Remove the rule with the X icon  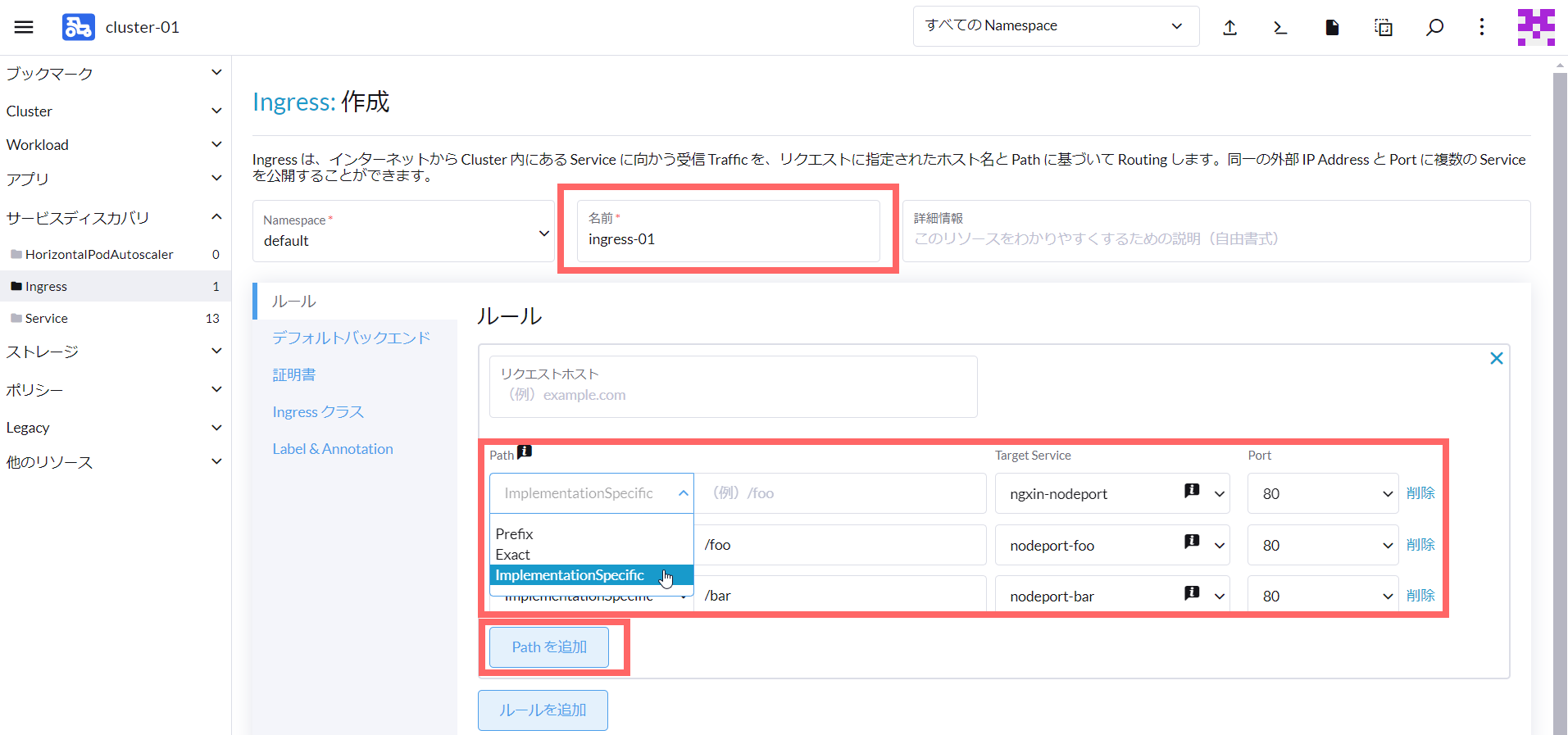coord(1496,358)
